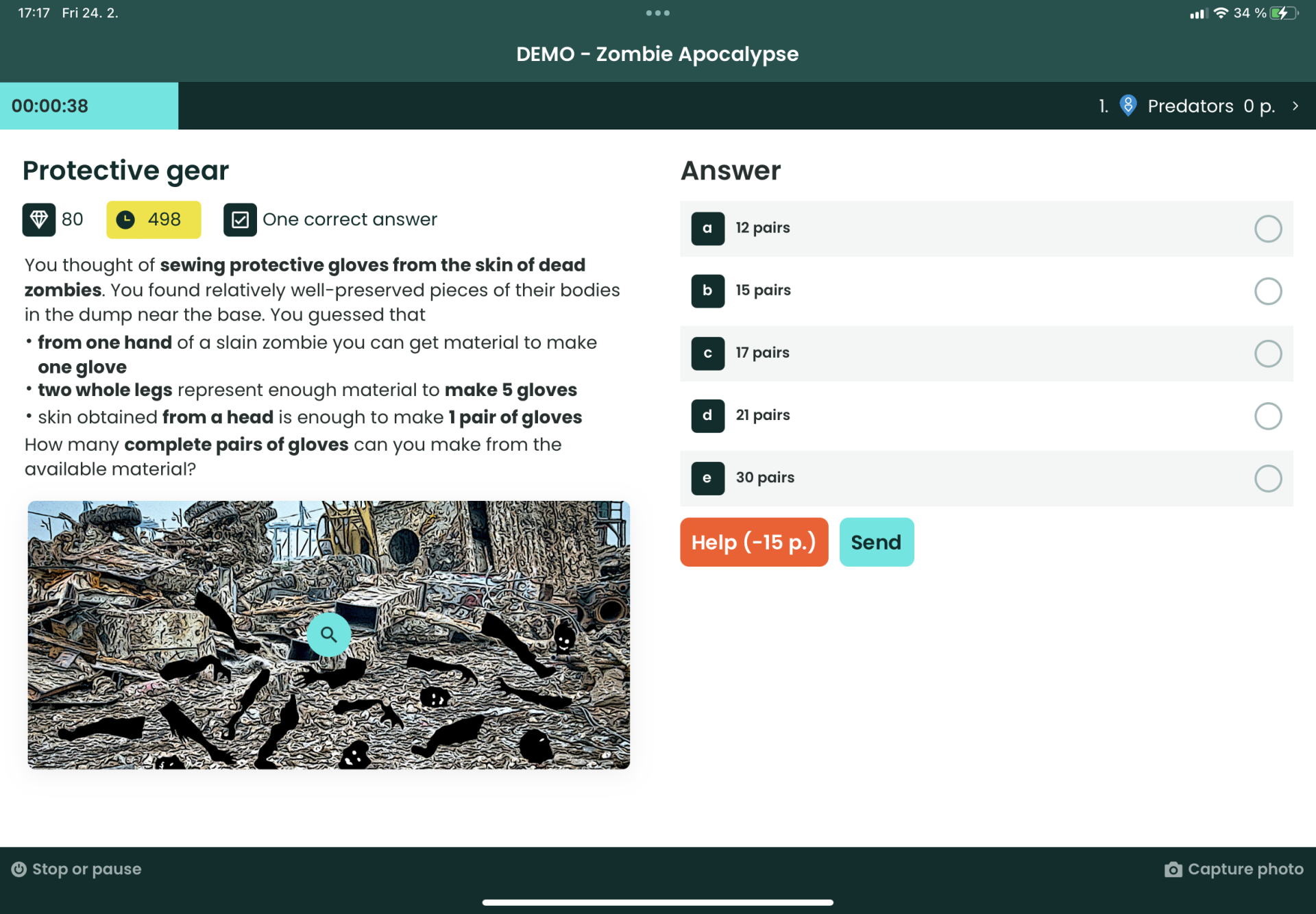Open the junkyard body parts picture
Screen dimensions: 1316x914
(x=328, y=634)
